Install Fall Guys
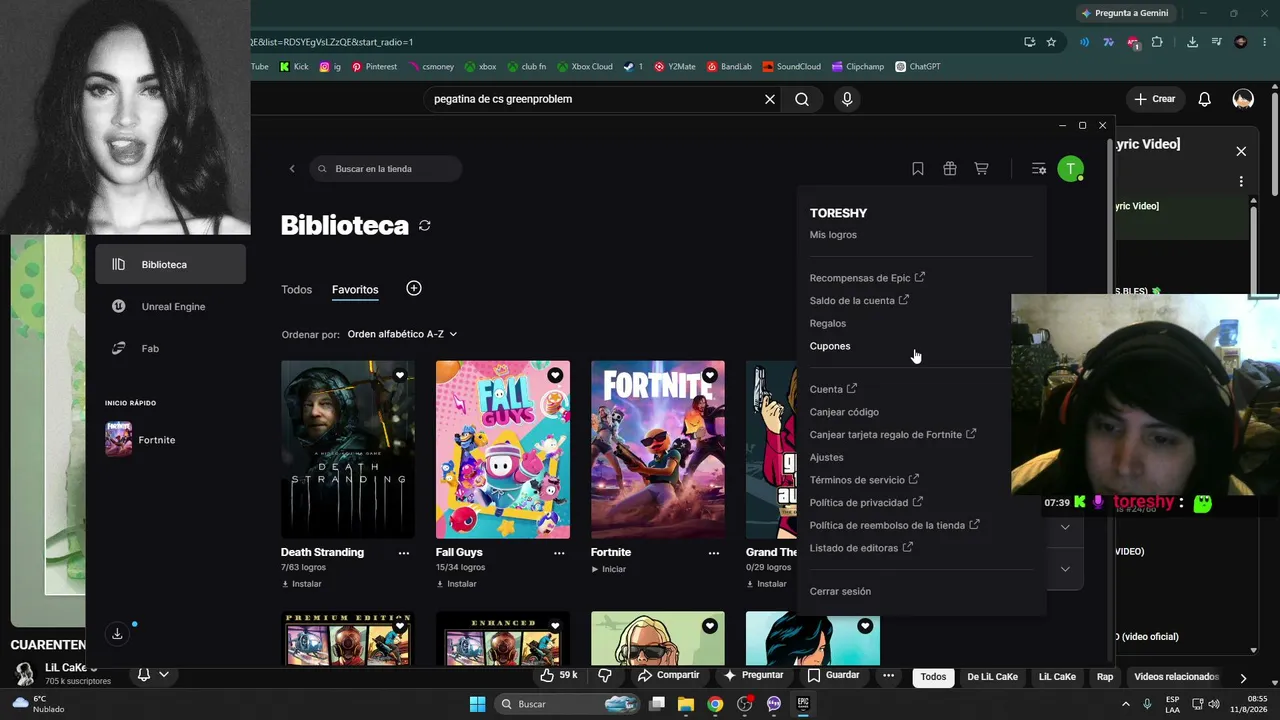Screen dimensions: 1280x720 tap(456, 584)
